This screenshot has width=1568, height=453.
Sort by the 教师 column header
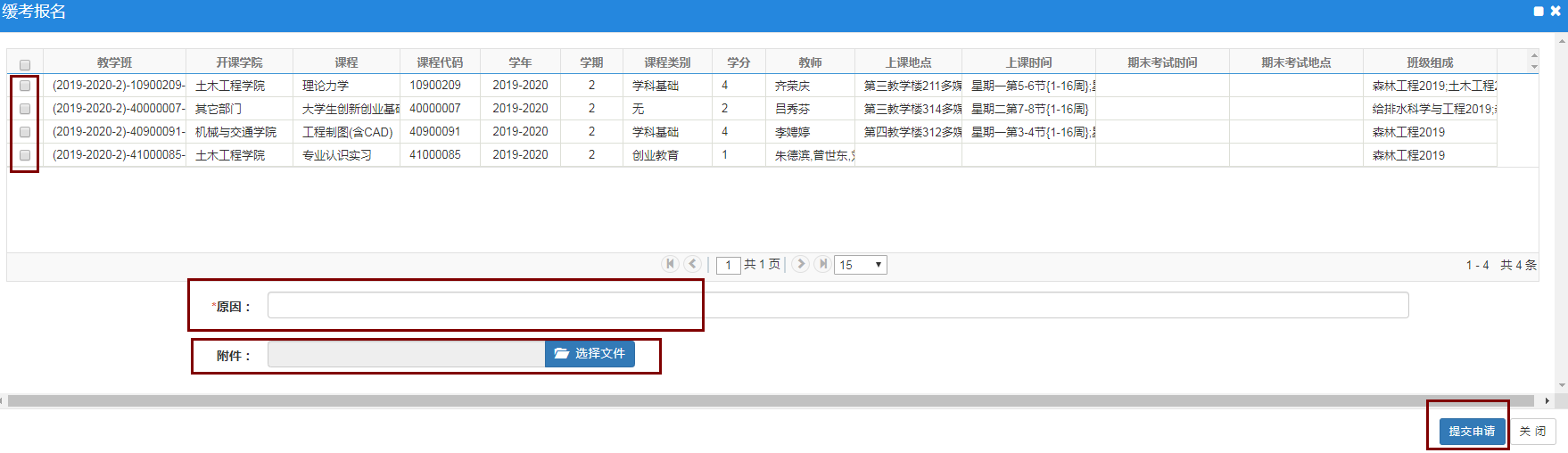pyautogui.click(x=810, y=62)
